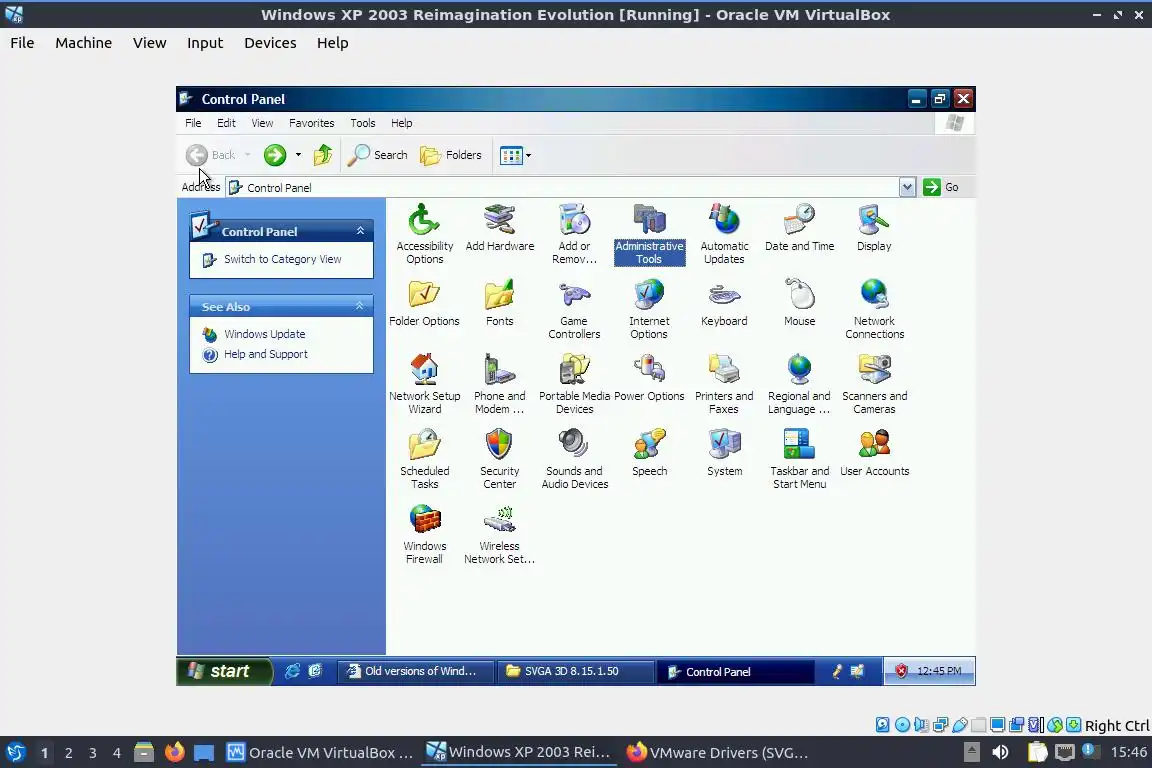Viewport: 1152px width, 768px height.
Task: Open Network Connections
Action: pos(874,309)
